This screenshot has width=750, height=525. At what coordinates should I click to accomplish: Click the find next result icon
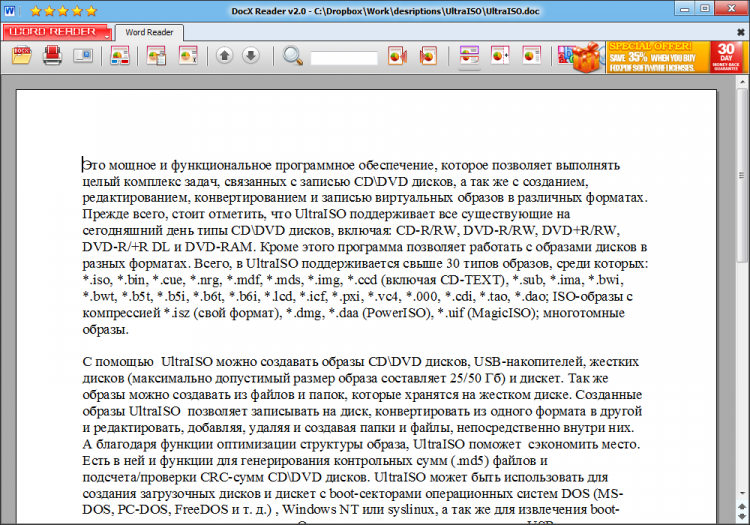click(427, 56)
